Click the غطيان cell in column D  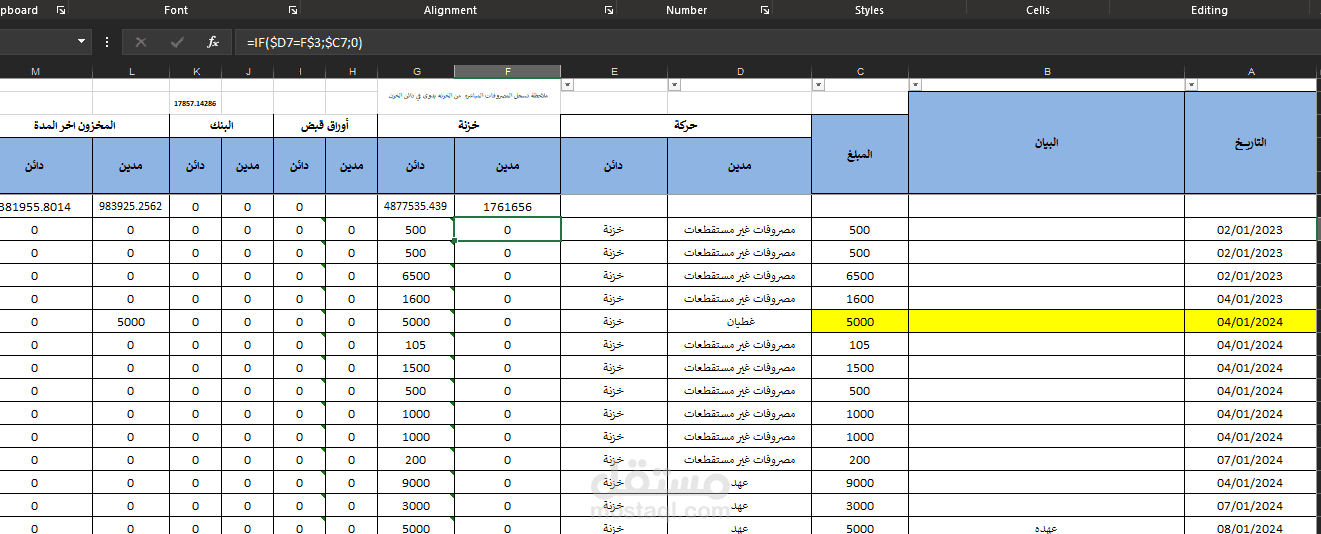740,322
